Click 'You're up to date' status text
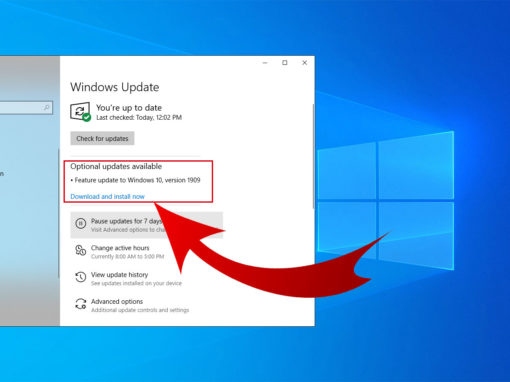Screen dimensions: 510x382 [x=129, y=108]
